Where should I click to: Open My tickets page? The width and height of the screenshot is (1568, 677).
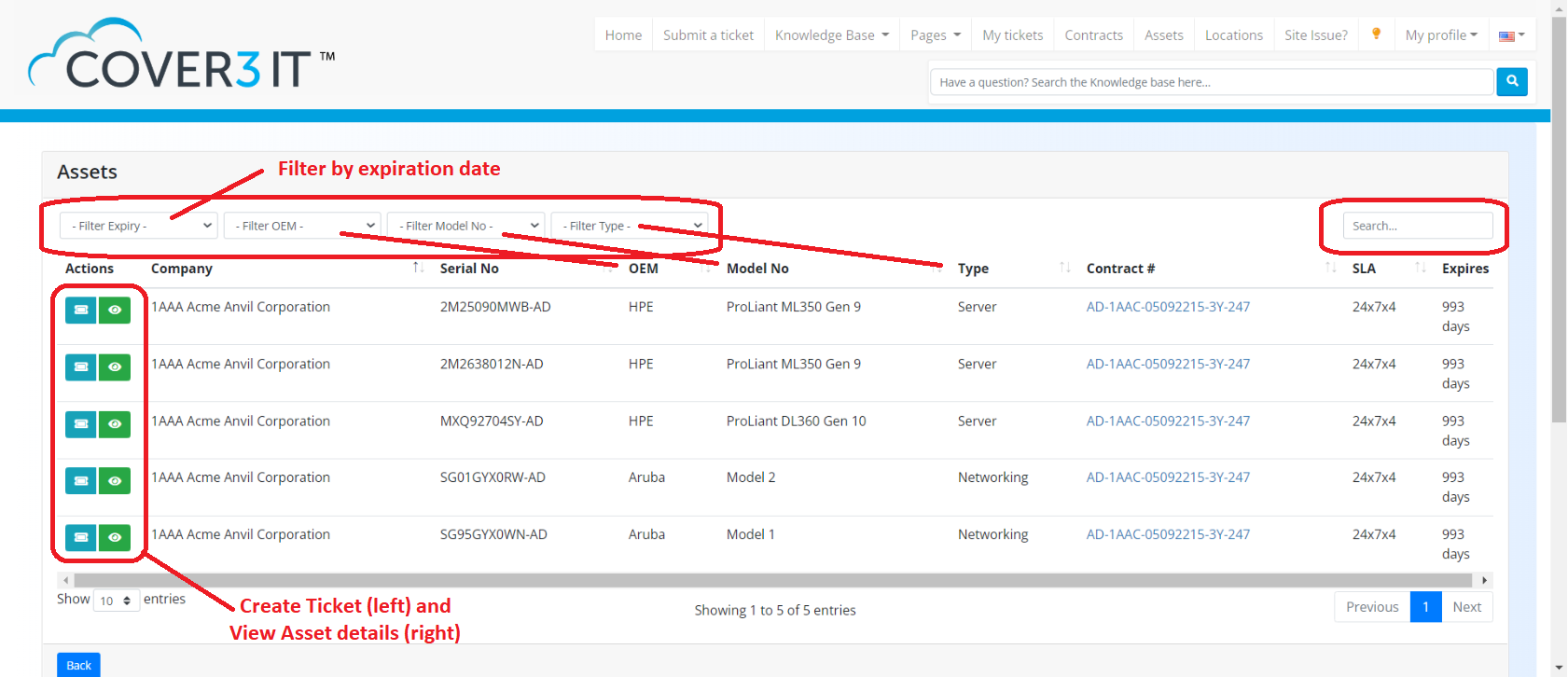click(x=1013, y=35)
